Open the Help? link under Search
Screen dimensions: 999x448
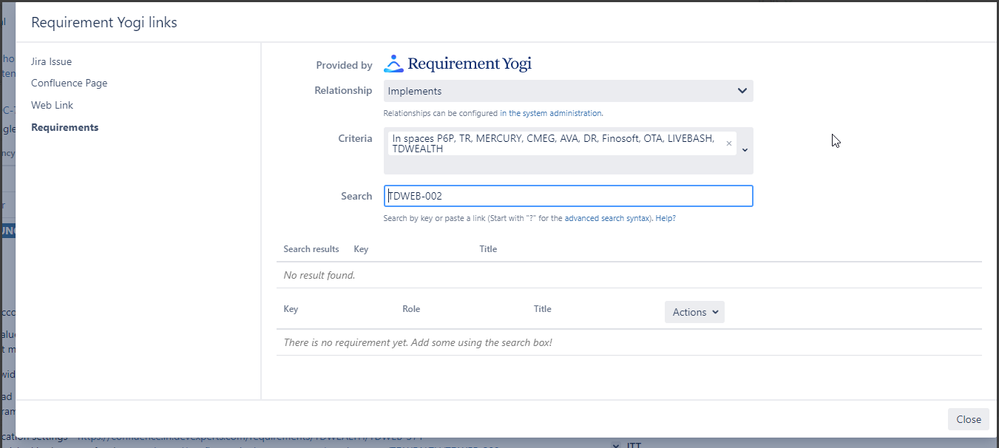tap(665, 218)
